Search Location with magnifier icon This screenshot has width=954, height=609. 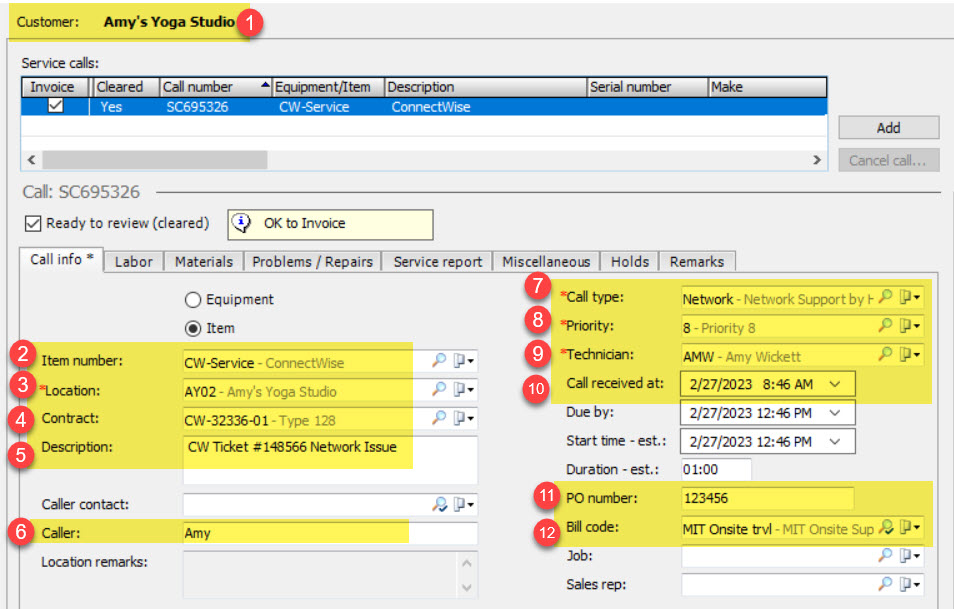pos(439,389)
